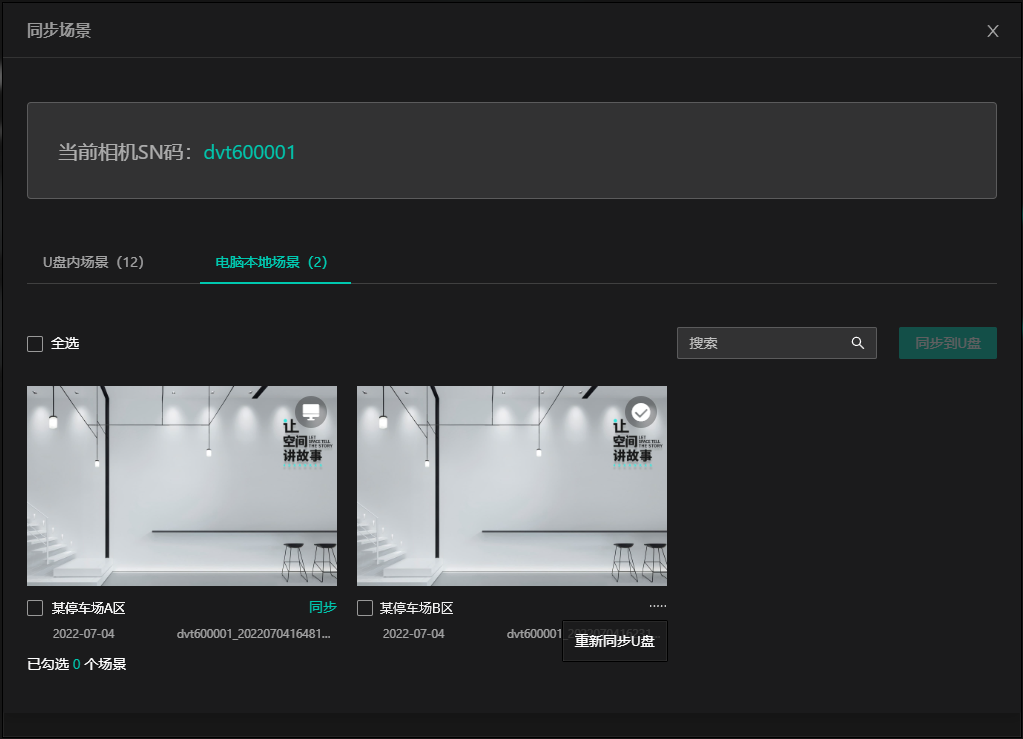Close the 同步场景 dialog
The height and width of the screenshot is (739, 1023).
[992, 31]
